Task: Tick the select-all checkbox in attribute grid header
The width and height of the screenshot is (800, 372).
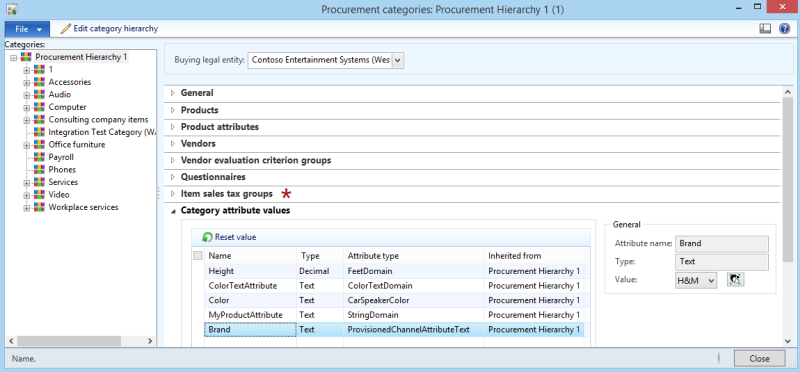Action: click(198, 256)
